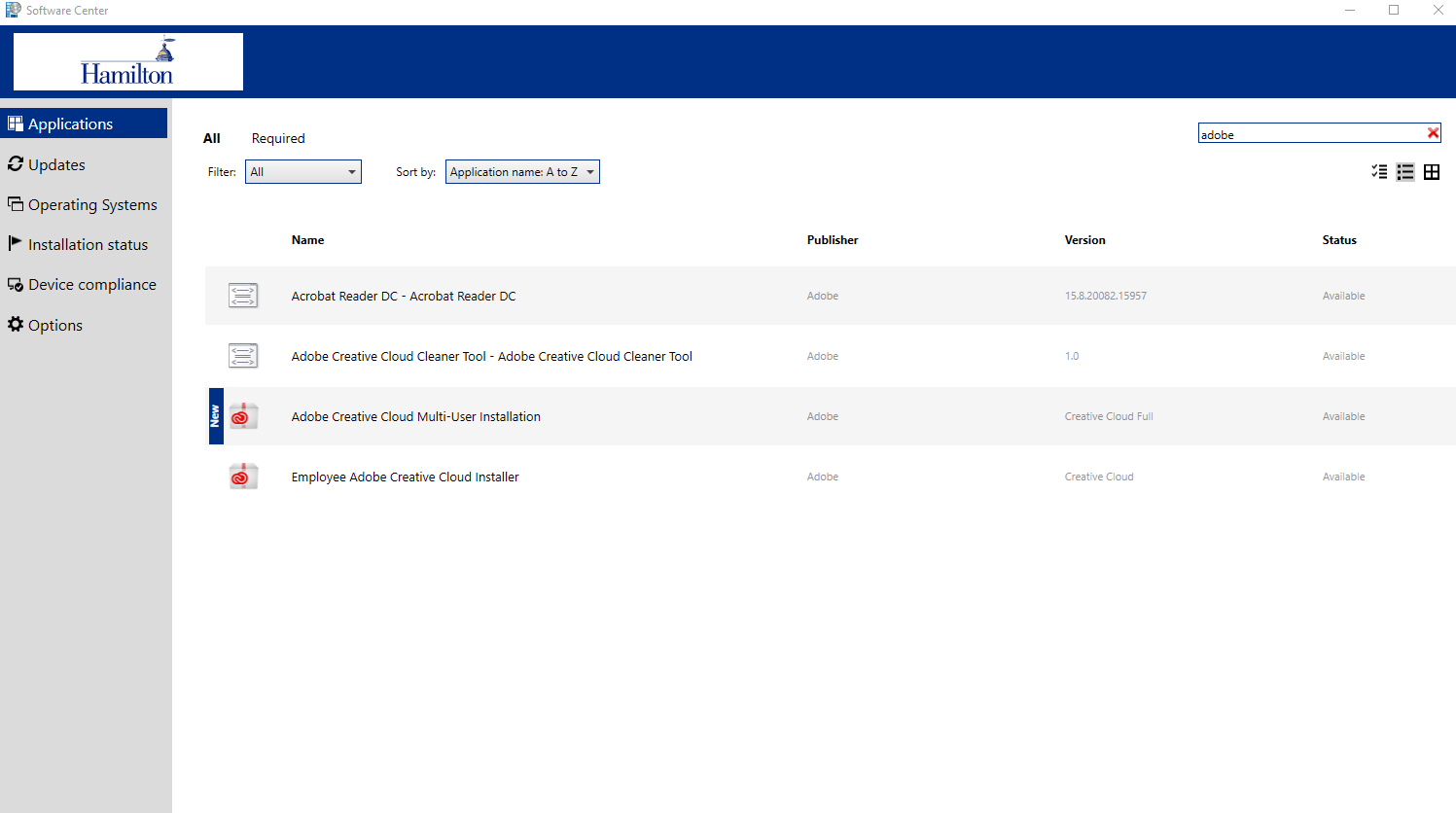The width and height of the screenshot is (1456, 813).
Task: Click the Updates refresh icon in sidebar
Action: click(x=16, y=163)
